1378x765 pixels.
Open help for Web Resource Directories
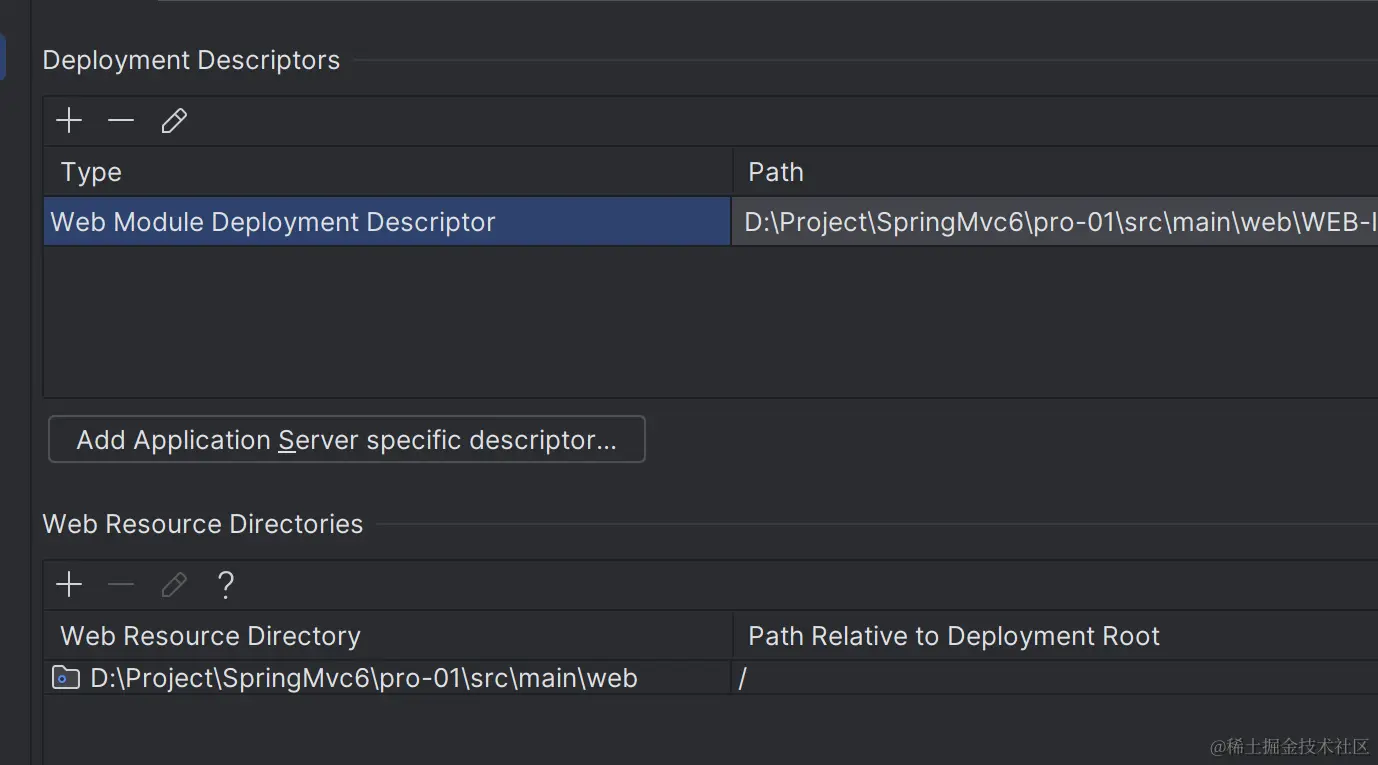tap(226, 585)
